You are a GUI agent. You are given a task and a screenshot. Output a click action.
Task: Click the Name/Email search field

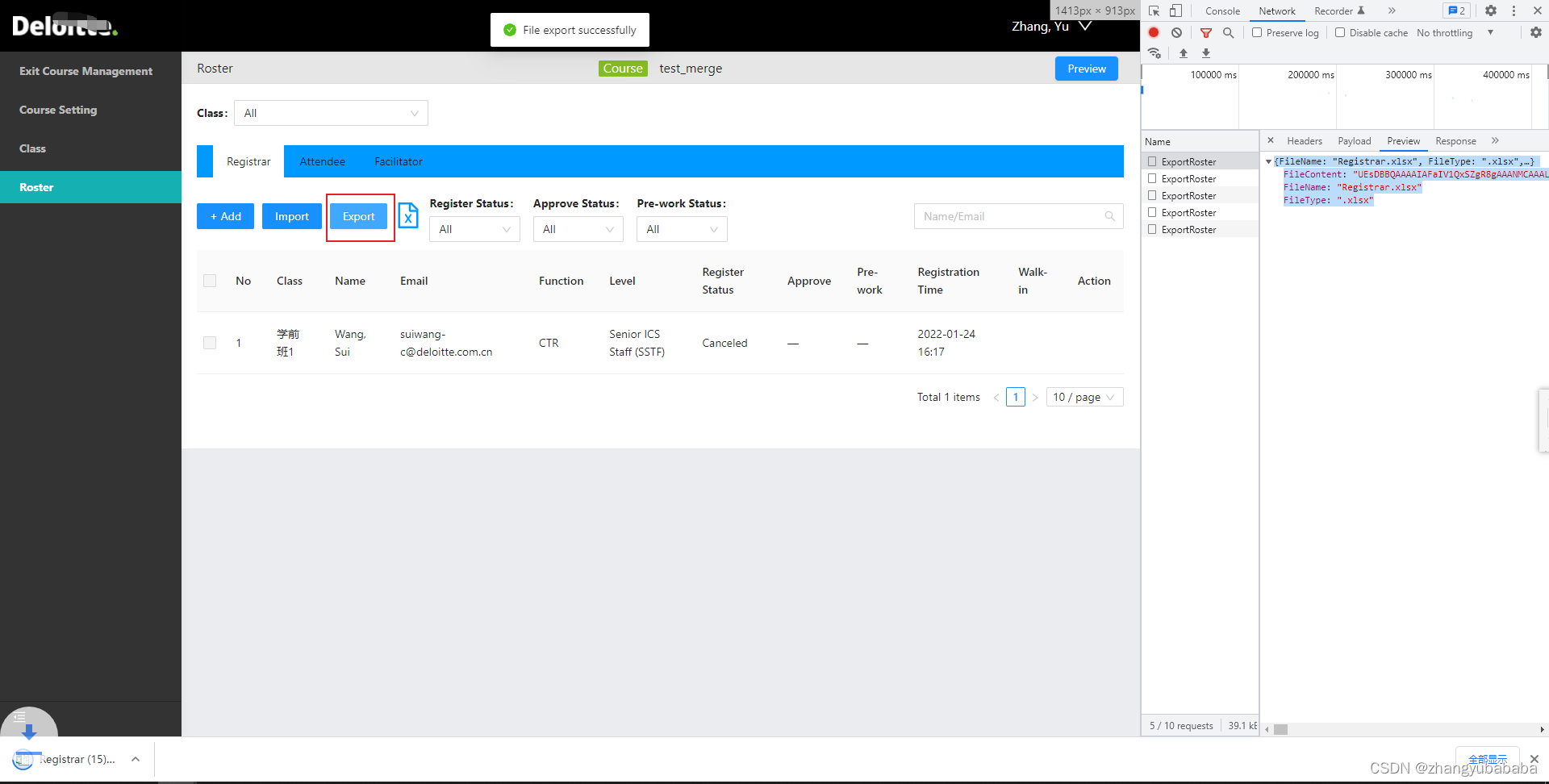pyautogui.click(x=1018, y=216)
